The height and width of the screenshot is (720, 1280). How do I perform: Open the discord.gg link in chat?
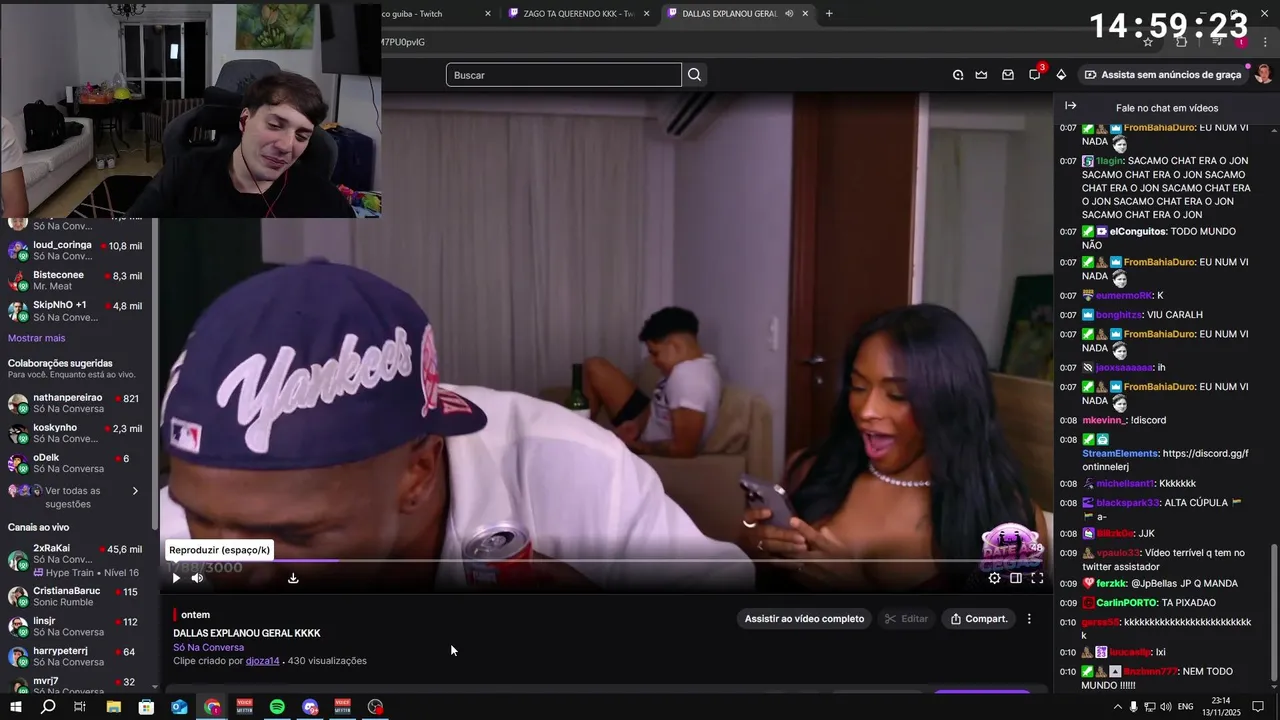click(x=1165, y=460)
